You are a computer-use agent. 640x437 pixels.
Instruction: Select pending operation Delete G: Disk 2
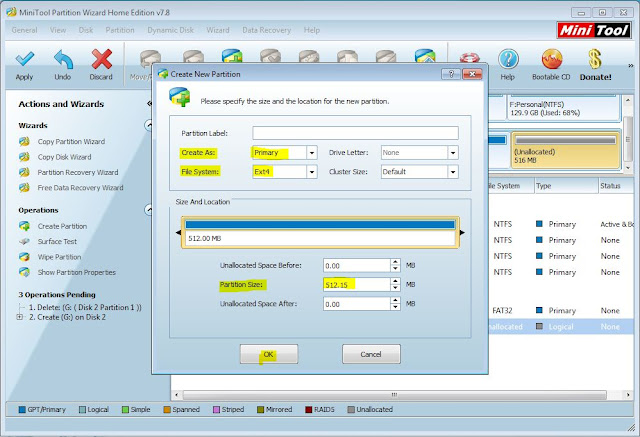coord(85,307)
